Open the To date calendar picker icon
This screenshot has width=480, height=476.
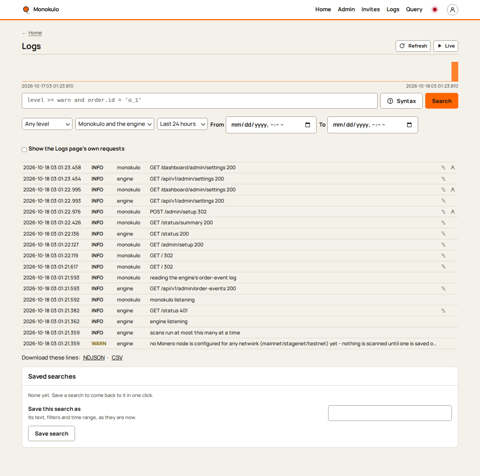tap(409, 125)
